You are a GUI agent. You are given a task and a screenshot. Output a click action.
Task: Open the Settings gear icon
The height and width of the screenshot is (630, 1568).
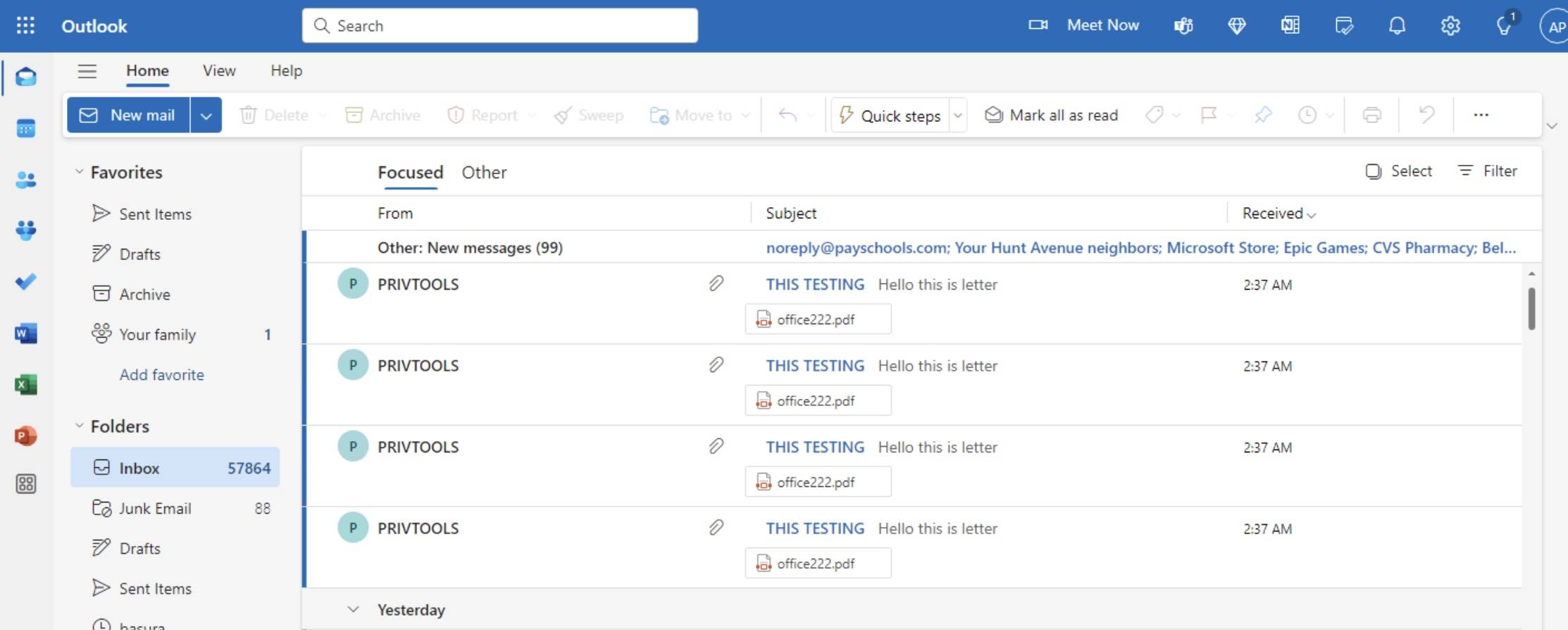click(1450, 26)
